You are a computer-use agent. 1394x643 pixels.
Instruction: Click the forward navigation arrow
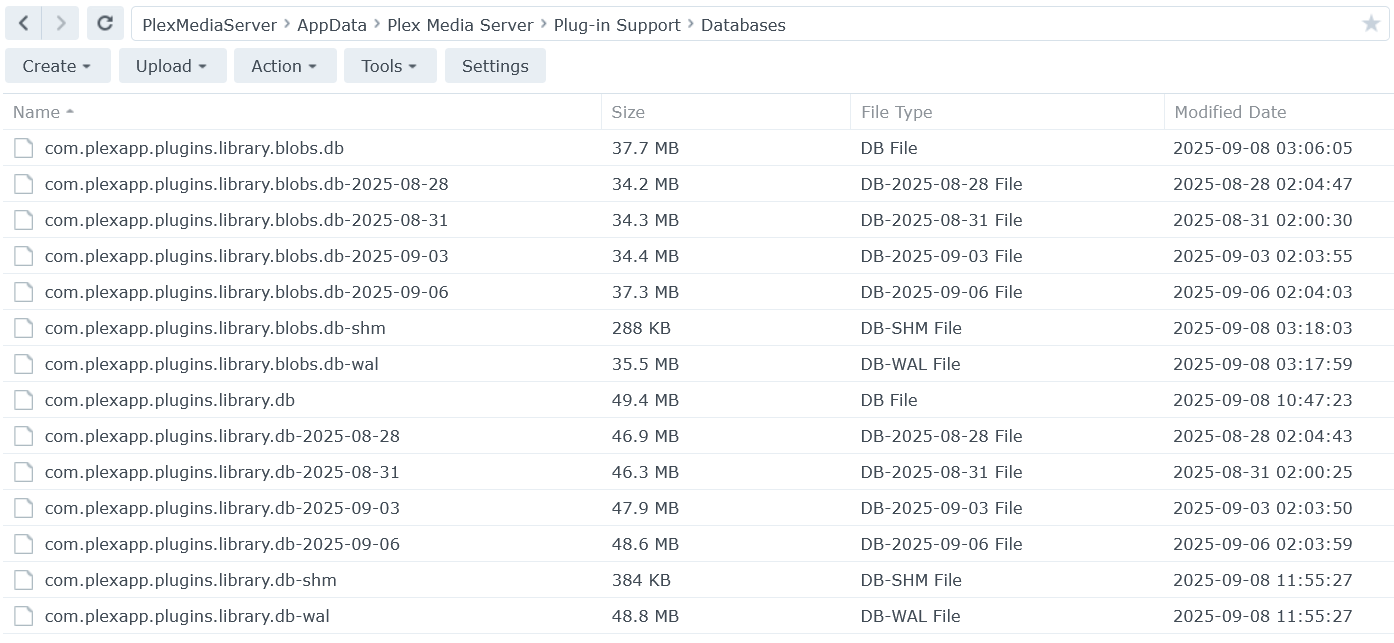[x=61, y=24]
